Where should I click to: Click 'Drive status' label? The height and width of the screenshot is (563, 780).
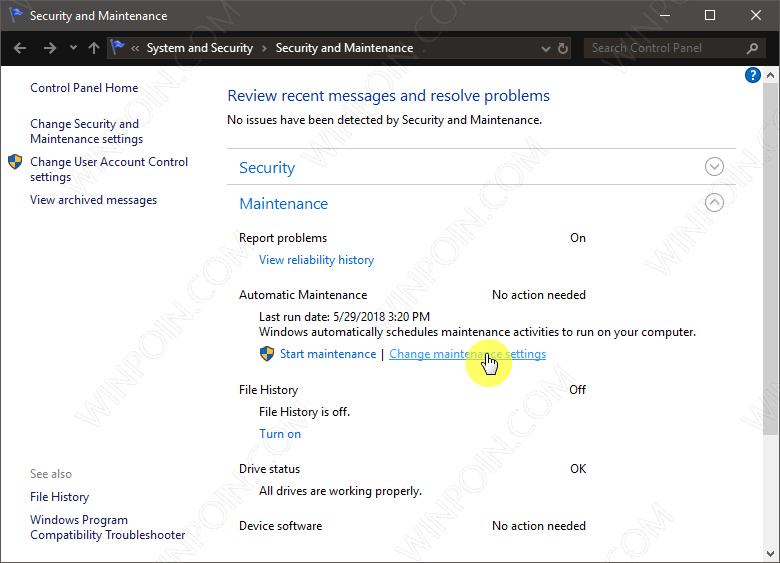[270, 469]
